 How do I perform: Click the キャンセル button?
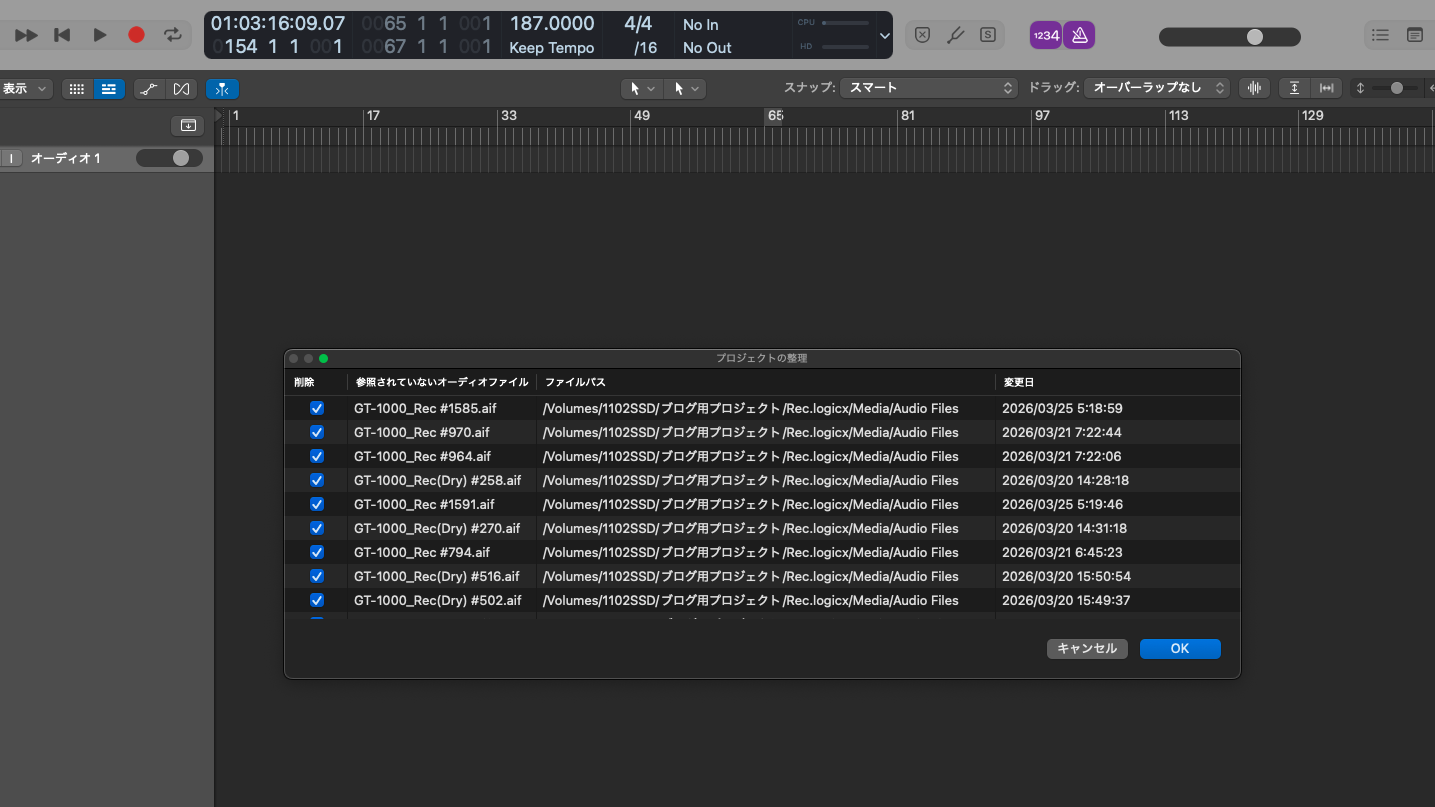tap(1087, 648)
